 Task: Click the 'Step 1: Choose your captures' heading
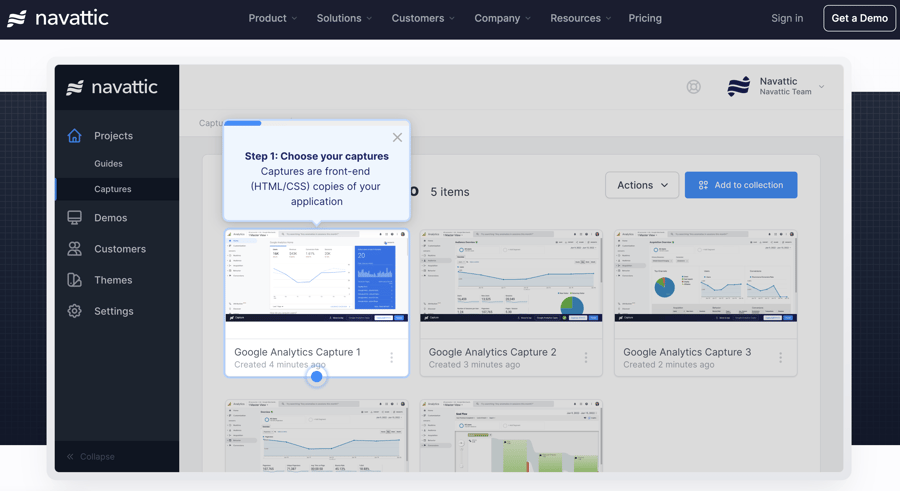316,156
